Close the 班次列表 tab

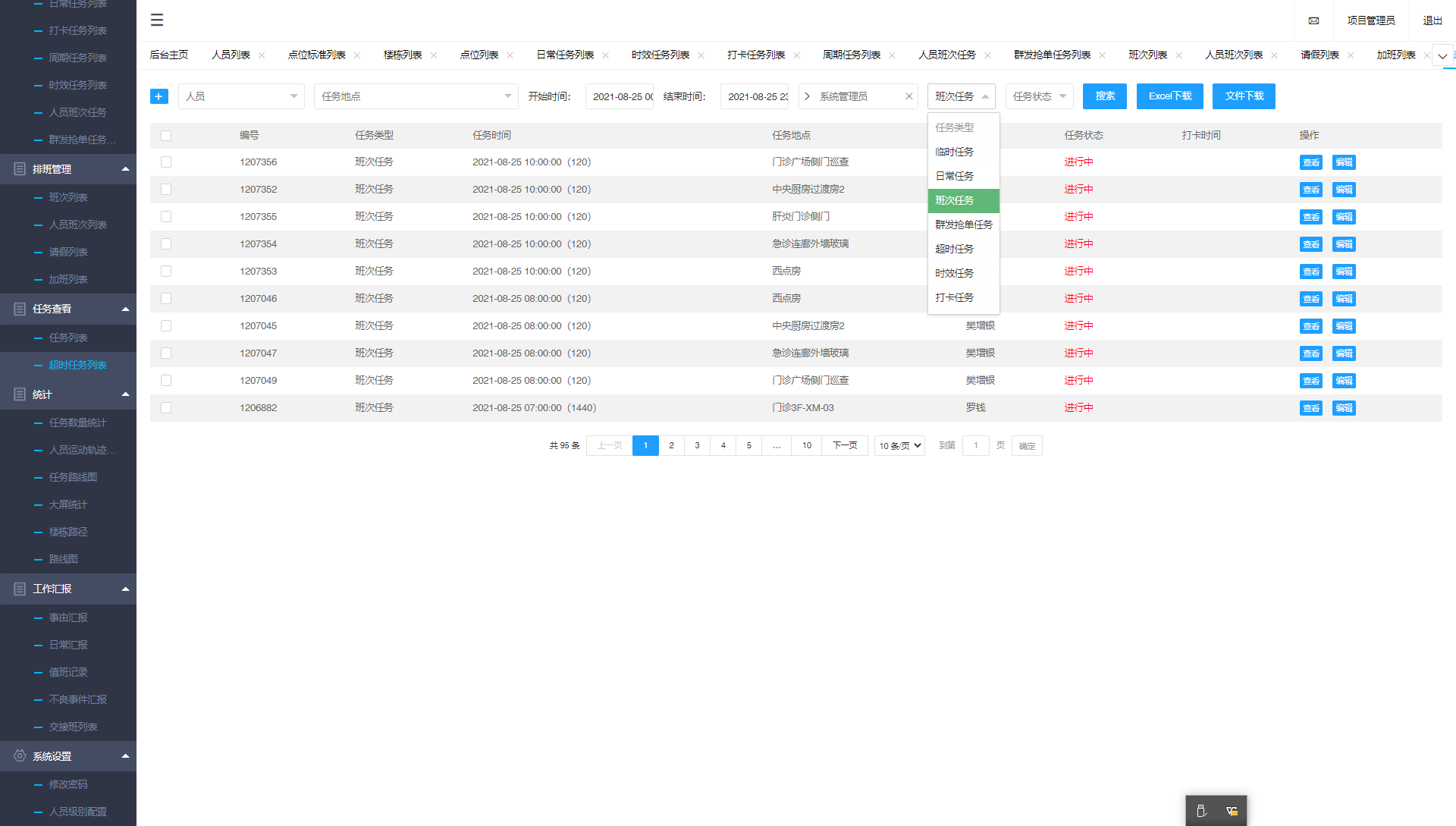[x=1179, y=55]
